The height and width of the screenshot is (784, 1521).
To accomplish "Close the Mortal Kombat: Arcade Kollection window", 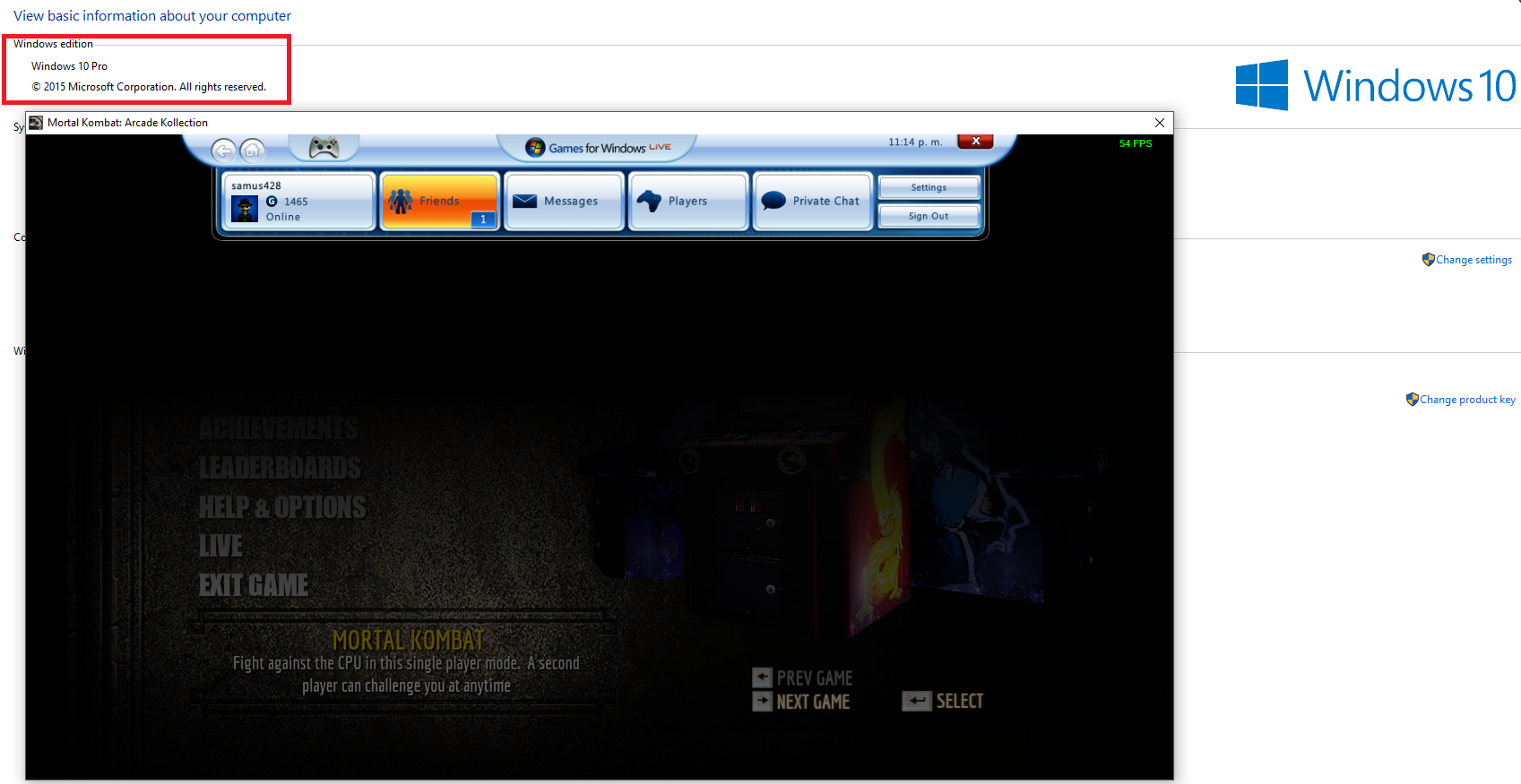I will click(x=1160, y=123).
